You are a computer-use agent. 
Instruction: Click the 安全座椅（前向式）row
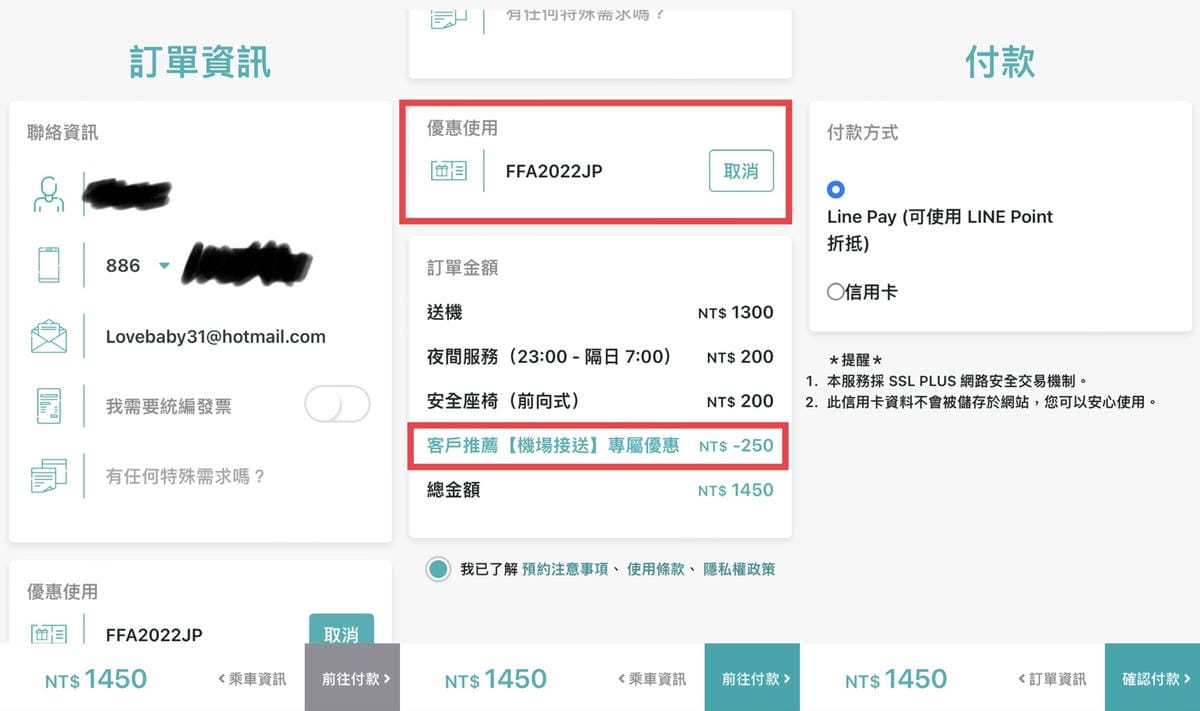pos(600,400)
